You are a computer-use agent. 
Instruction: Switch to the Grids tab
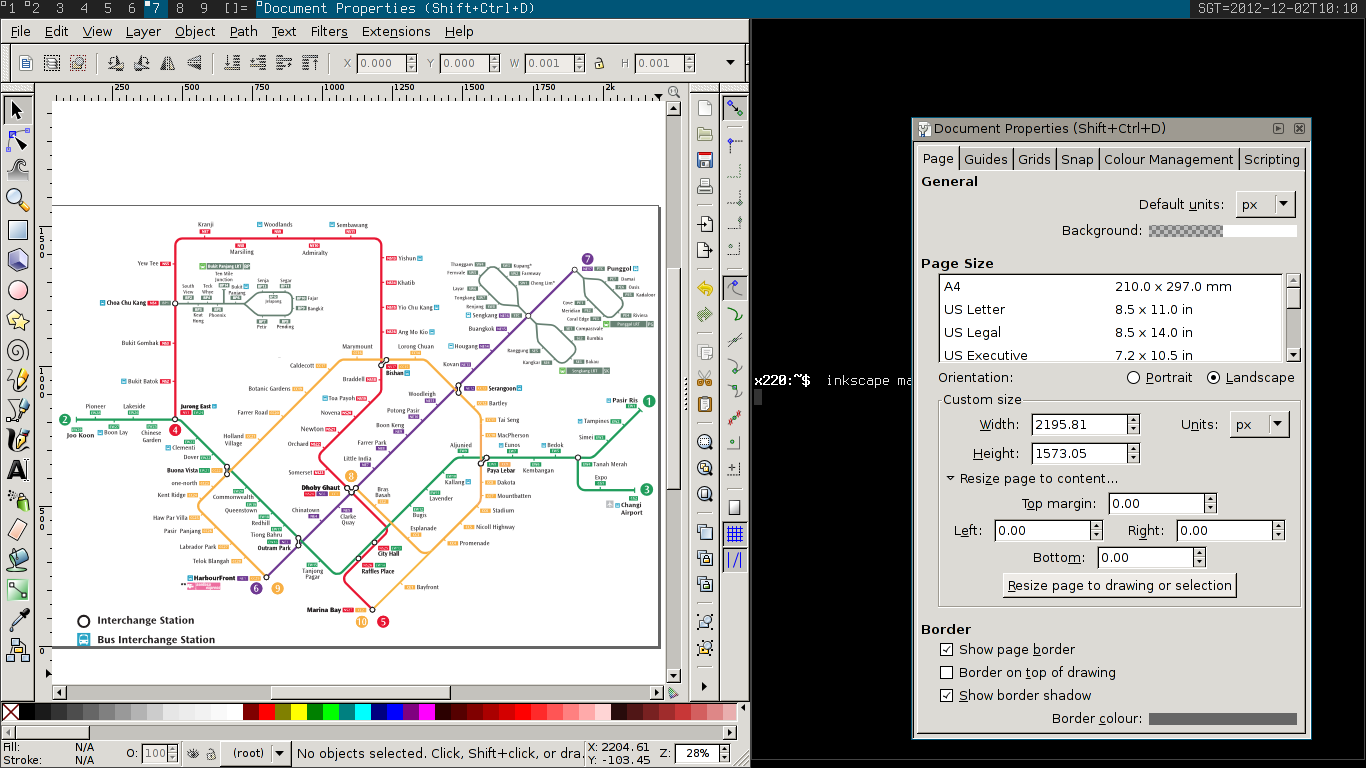pyautogui.click(x=1034, y=158)
